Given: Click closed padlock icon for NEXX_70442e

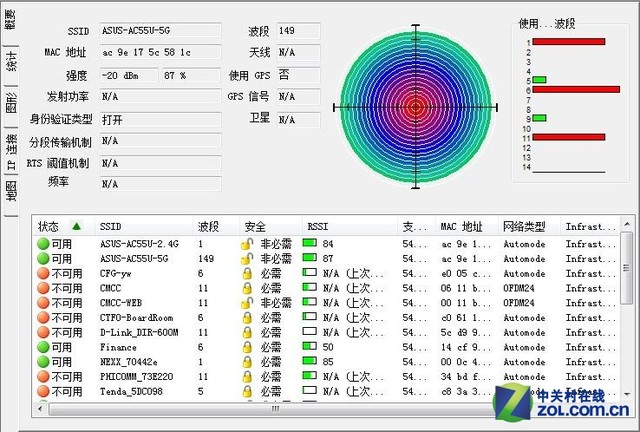Looking at the screenshot, I should [247, 362].
